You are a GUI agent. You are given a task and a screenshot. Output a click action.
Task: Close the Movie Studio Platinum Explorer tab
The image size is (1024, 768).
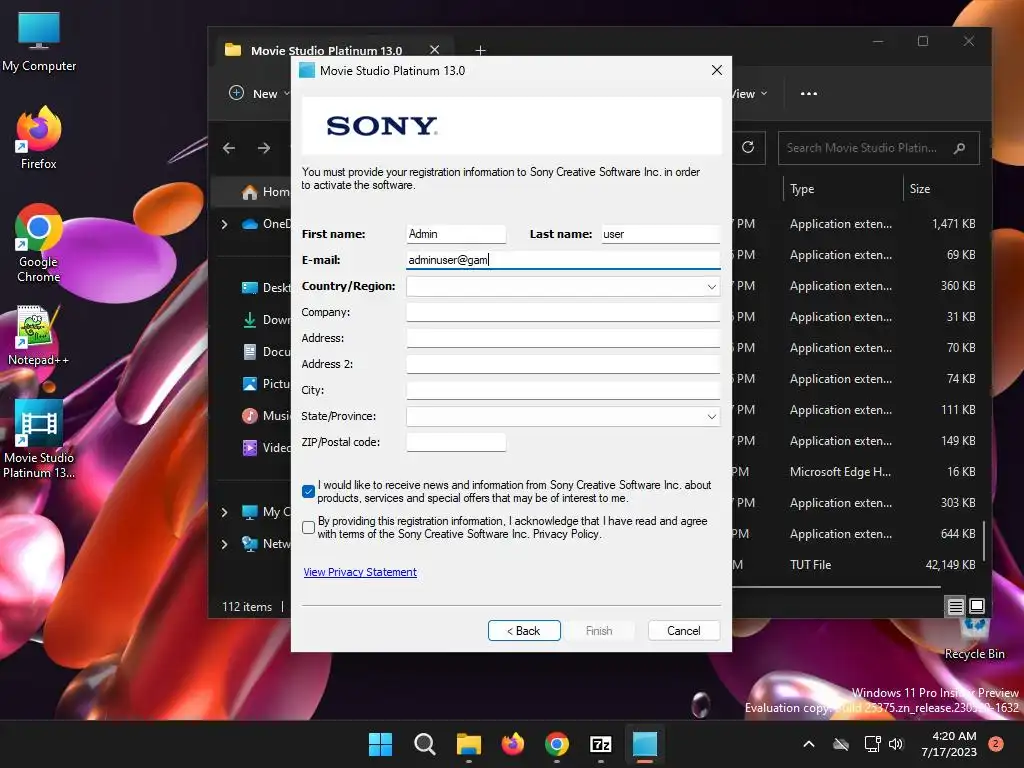[x=434, y=50]
